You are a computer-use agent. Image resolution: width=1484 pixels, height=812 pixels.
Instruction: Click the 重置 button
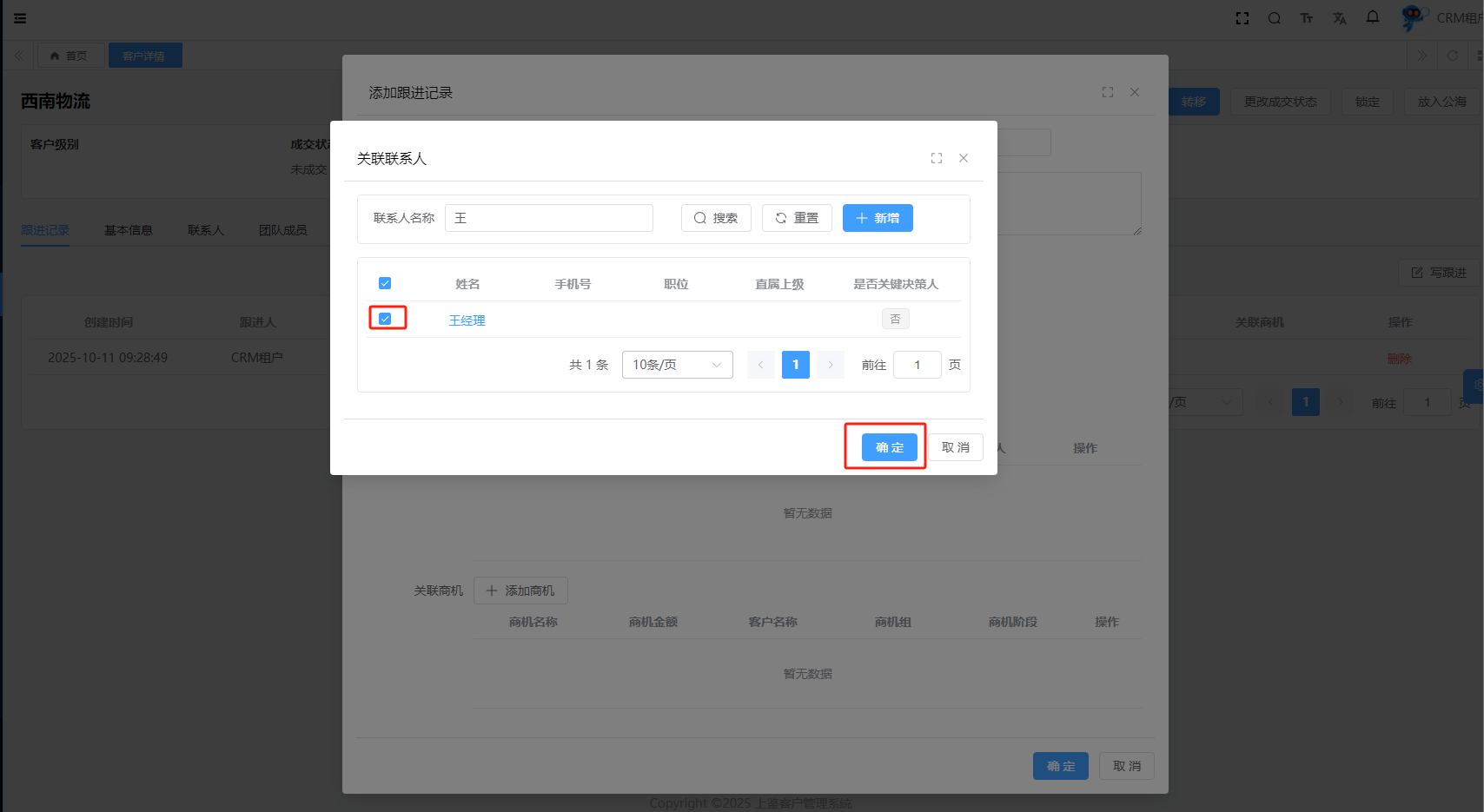(797, 218)
